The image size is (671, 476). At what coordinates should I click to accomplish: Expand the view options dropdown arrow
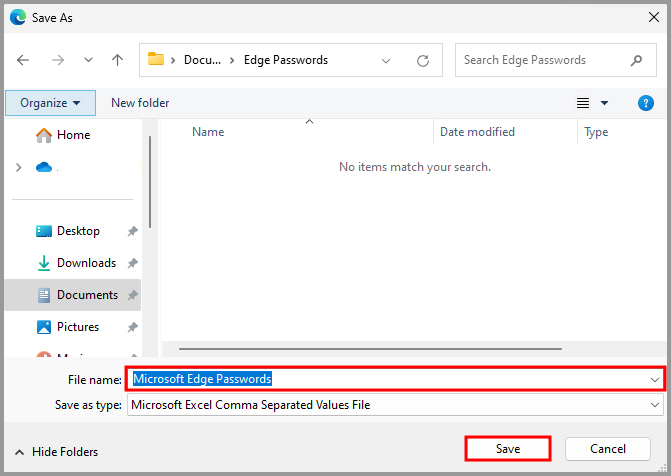pyautogui.click(x=605, y=103)
